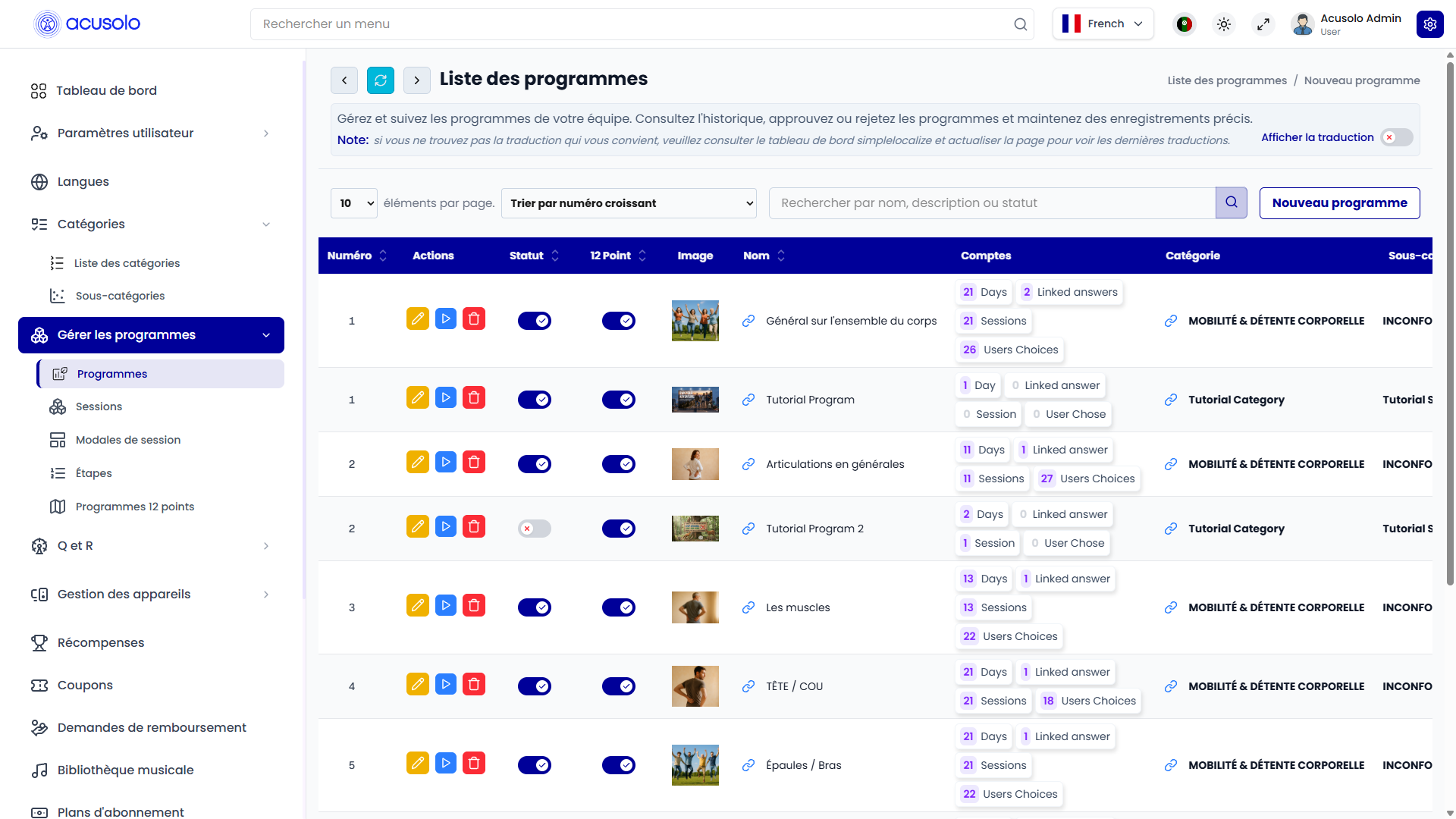Toggle 12 Point switch for TÊTE / COU
The height and width of the screenshot is (819, 1456).
coord(619,686)
